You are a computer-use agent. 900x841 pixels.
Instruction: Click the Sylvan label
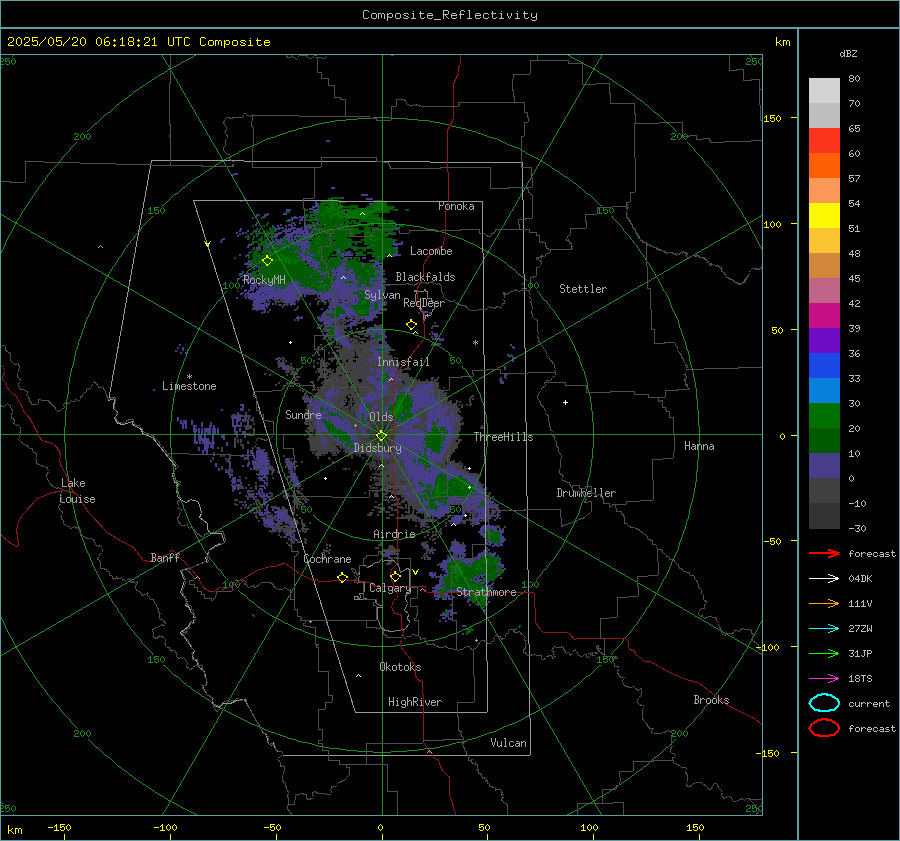[382, 295]
